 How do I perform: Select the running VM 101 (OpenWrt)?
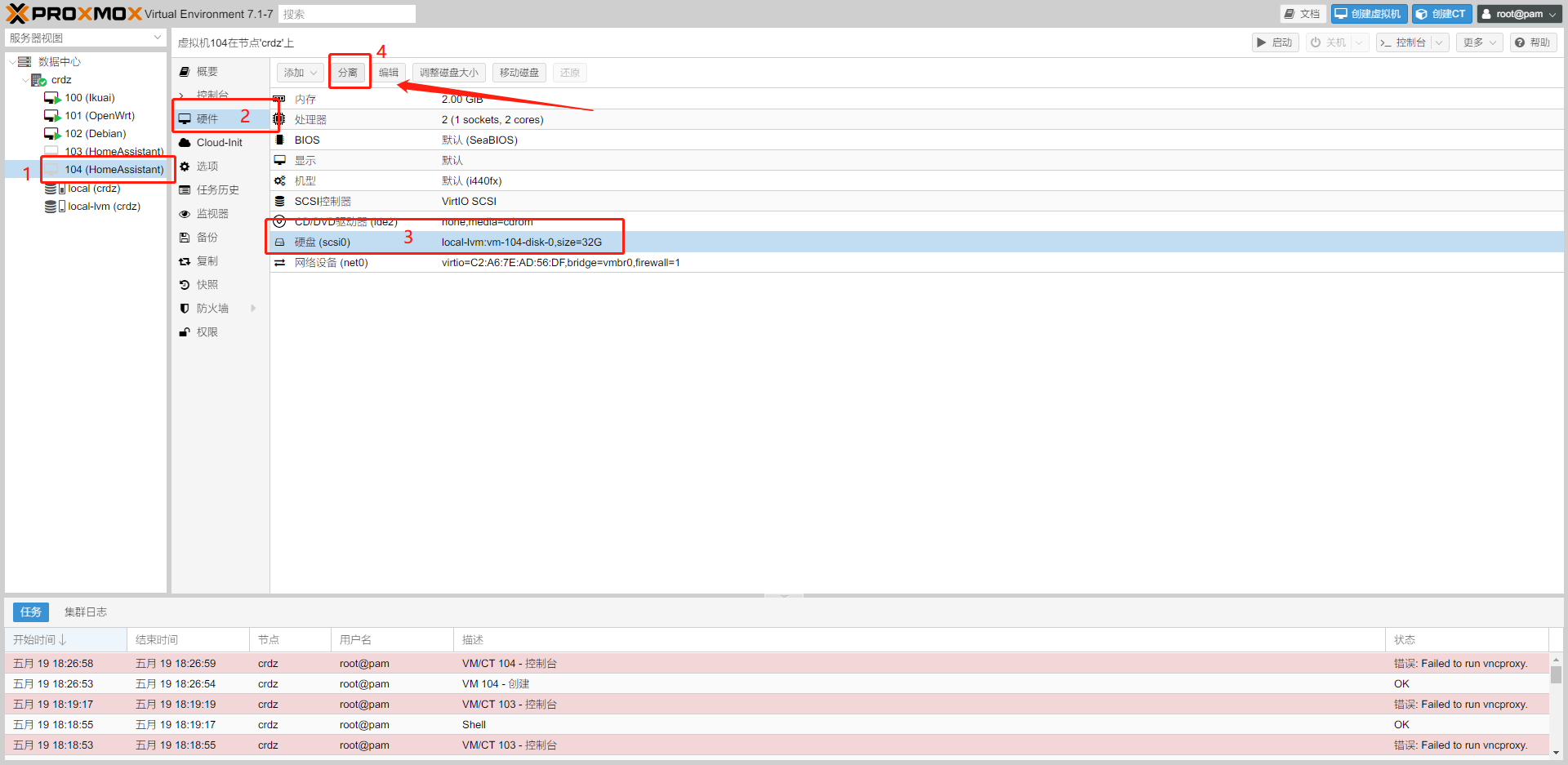coord(100,116)
